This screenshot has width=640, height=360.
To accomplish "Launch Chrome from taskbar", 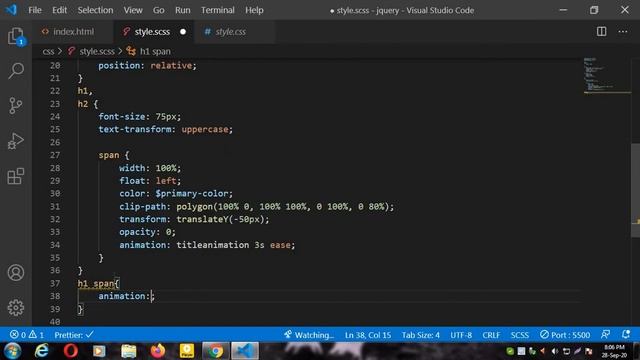I will 215,351.
